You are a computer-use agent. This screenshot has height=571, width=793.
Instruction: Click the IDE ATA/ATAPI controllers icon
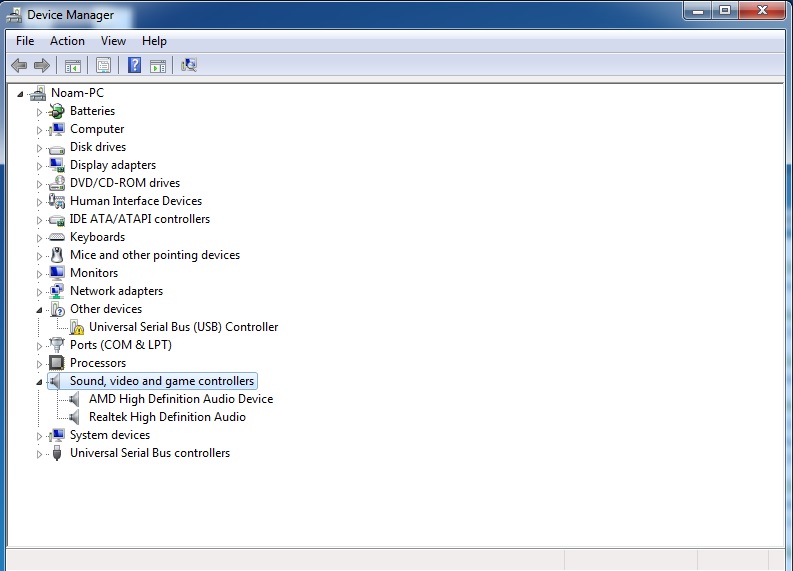[57, 220]
